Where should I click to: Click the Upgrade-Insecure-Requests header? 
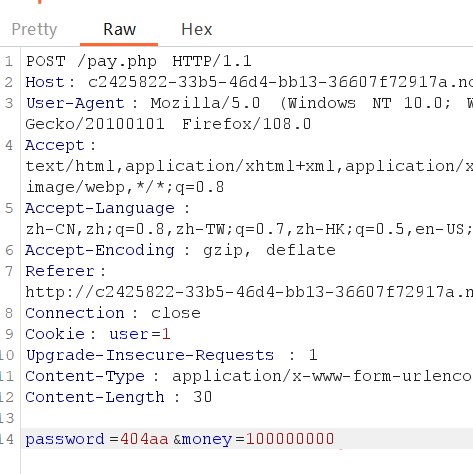pos(150,355)
